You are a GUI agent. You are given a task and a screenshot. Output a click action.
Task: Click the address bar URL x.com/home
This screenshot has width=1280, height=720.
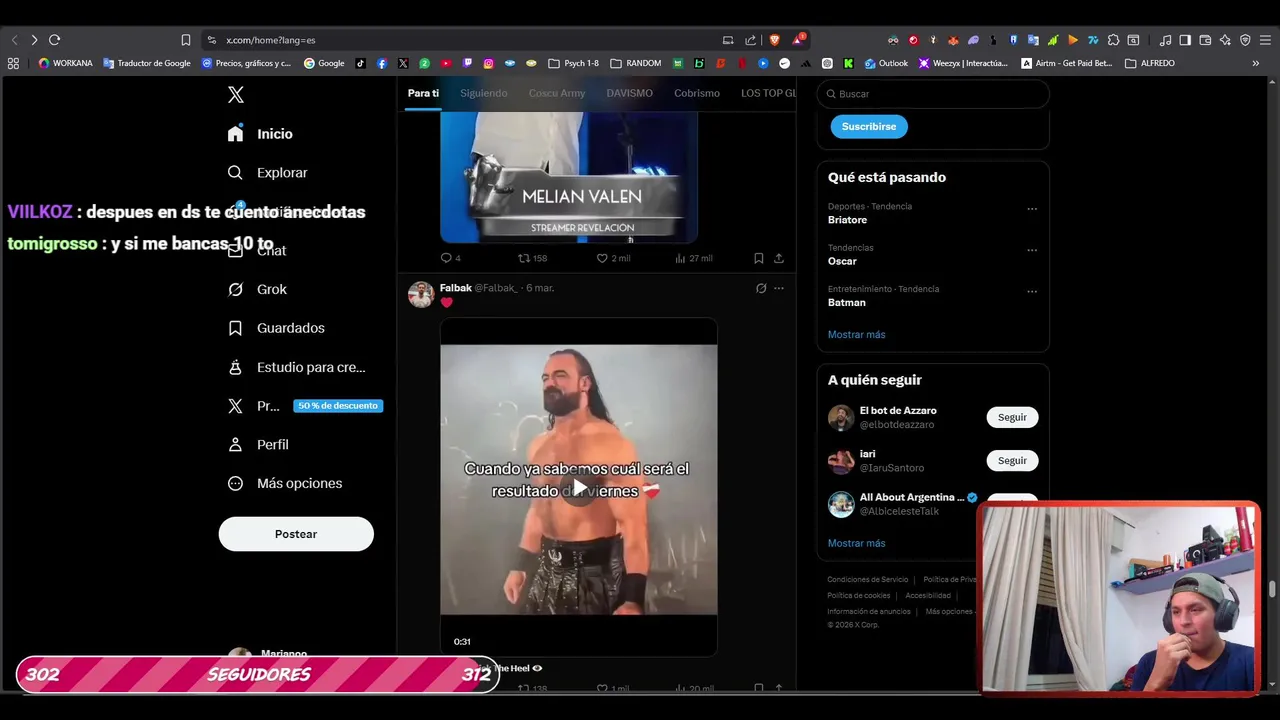click(x=270, y=40)
